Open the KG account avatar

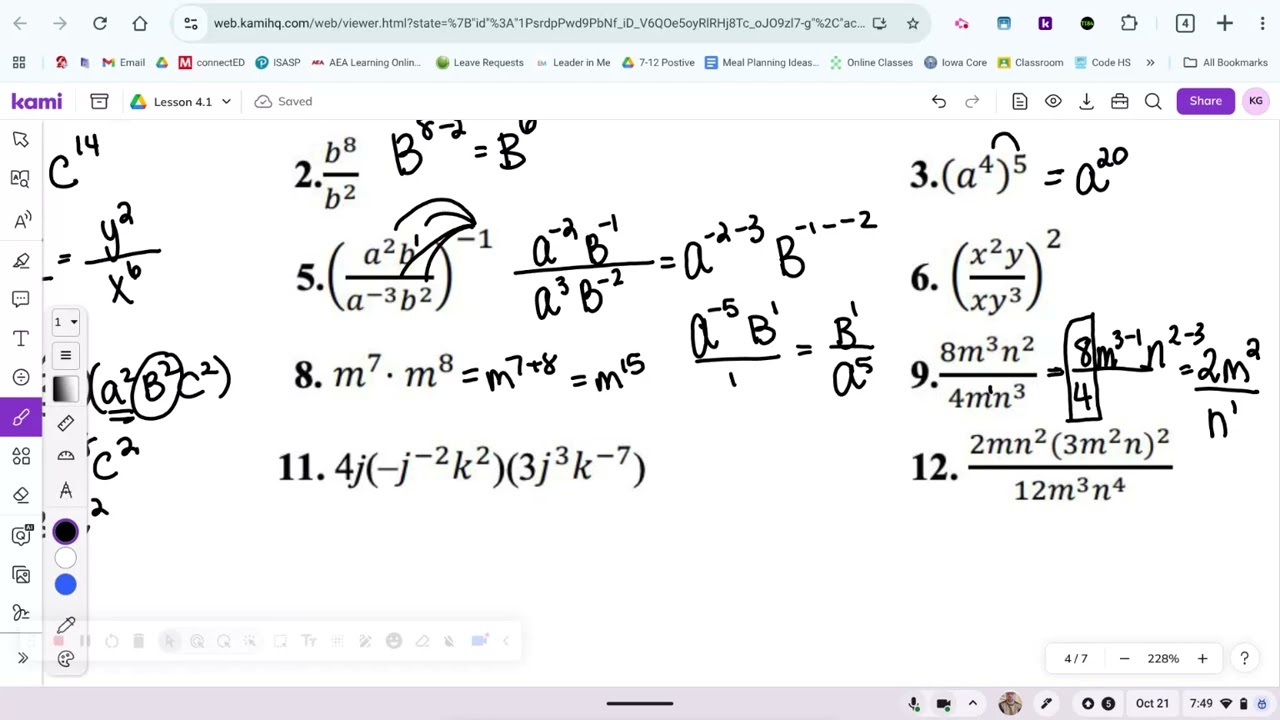pyautogui.click(x=1256, y=101)
